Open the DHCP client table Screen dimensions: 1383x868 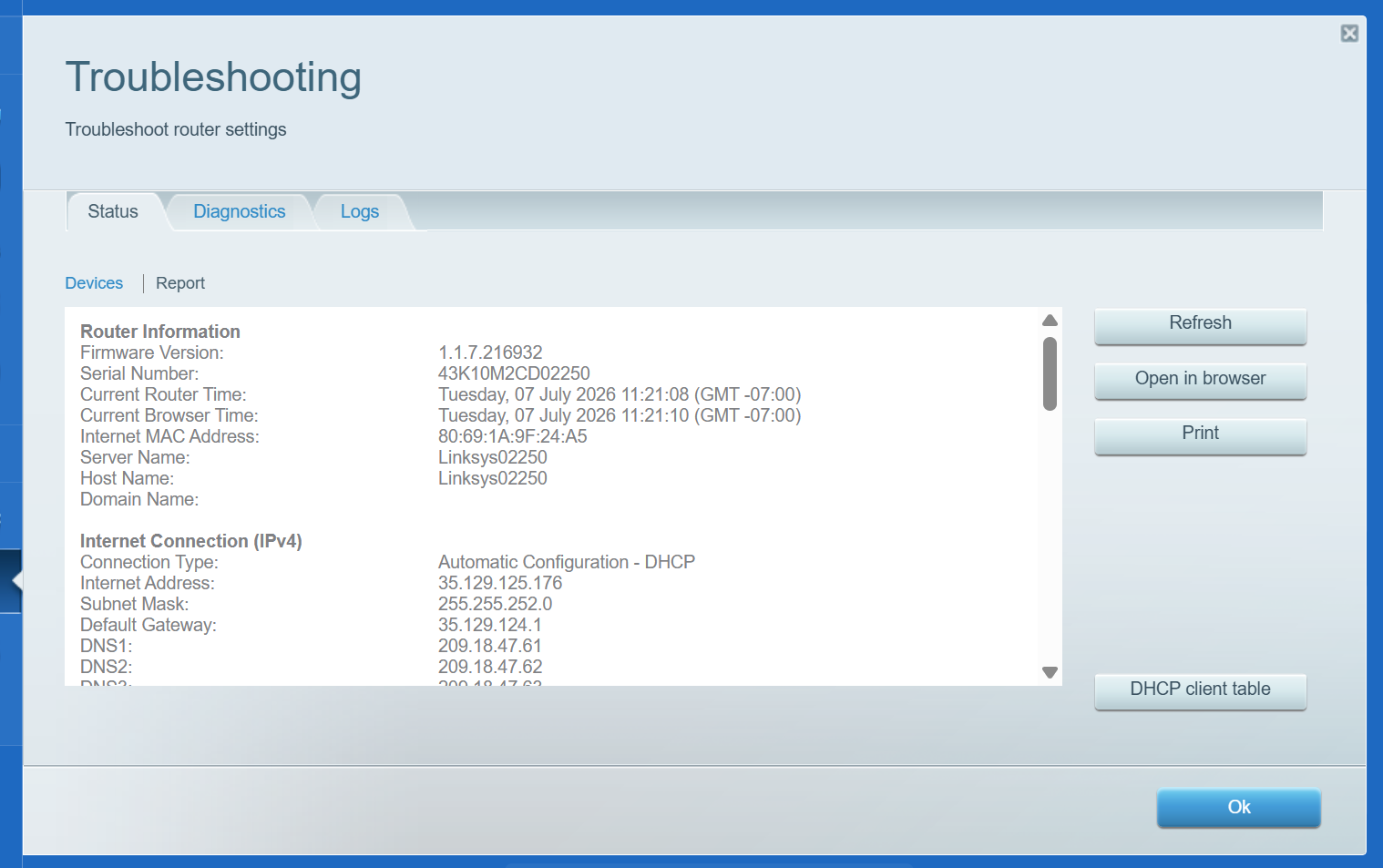[1200, 690]
